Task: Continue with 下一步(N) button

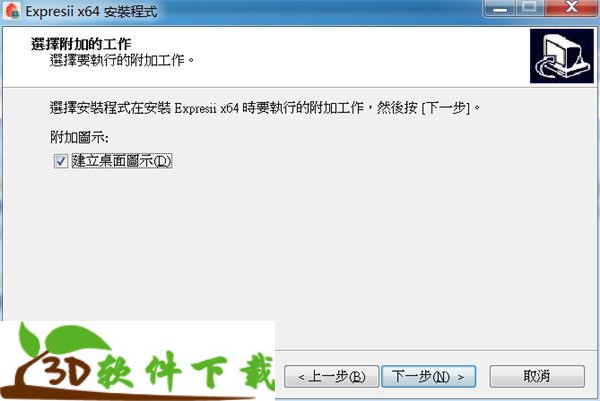Action: click(429, 377)
